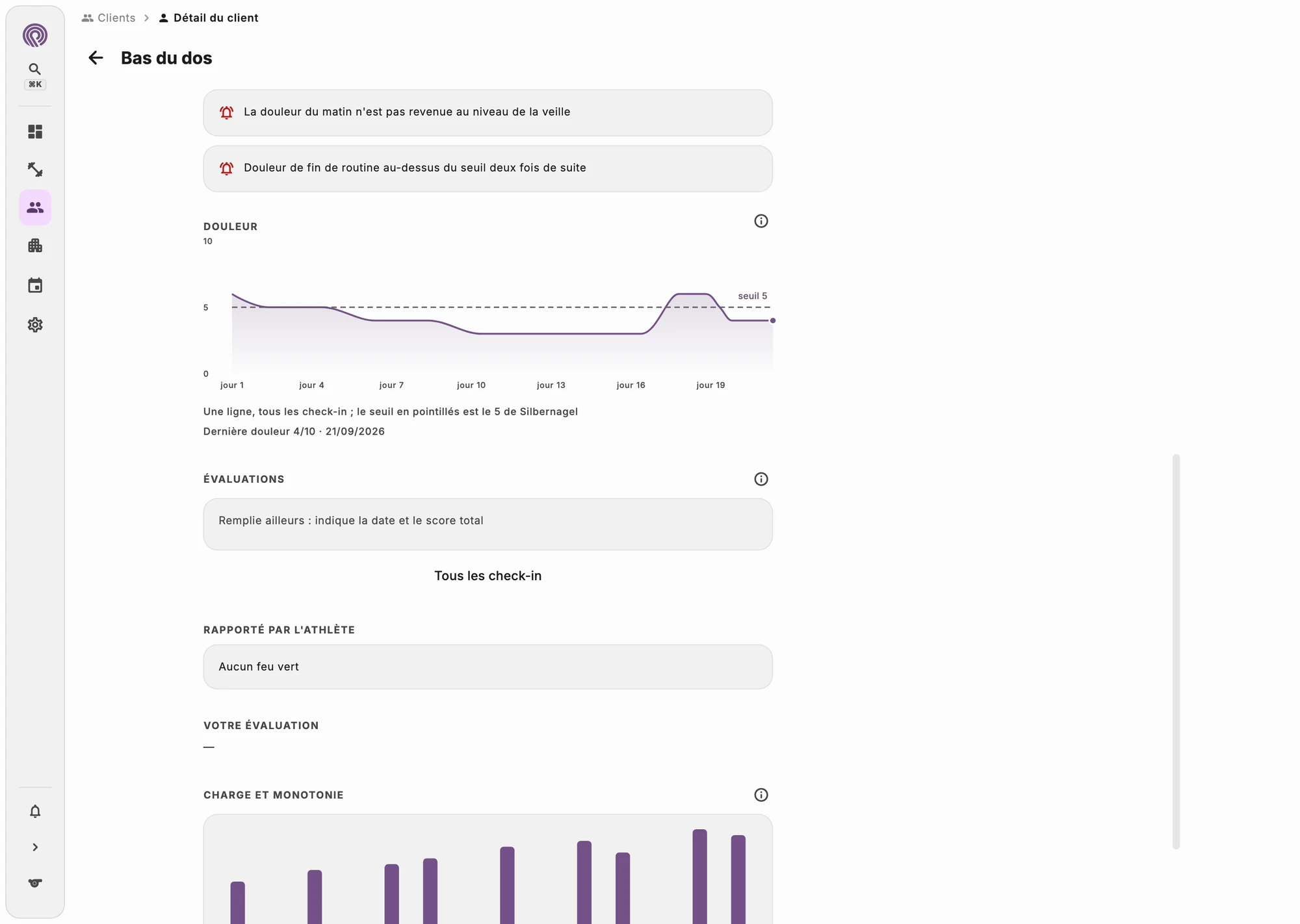Click the Clients breadcrumb link
The image size is (1300, 924).
(109, 18)
